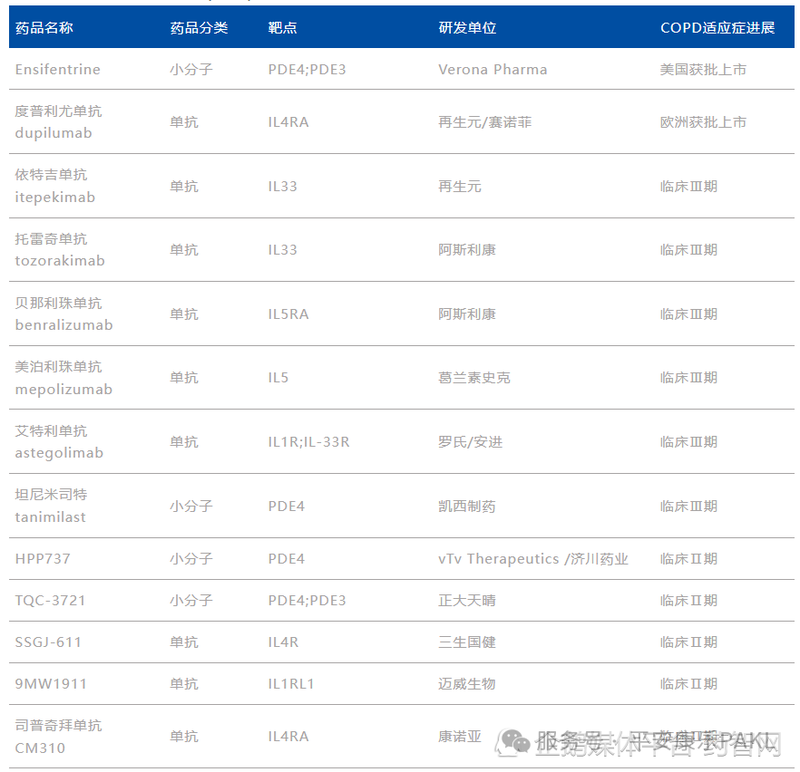Select the 葛兰素史克 developer cell
Screen dimensions: 800x772
point(474,378)
